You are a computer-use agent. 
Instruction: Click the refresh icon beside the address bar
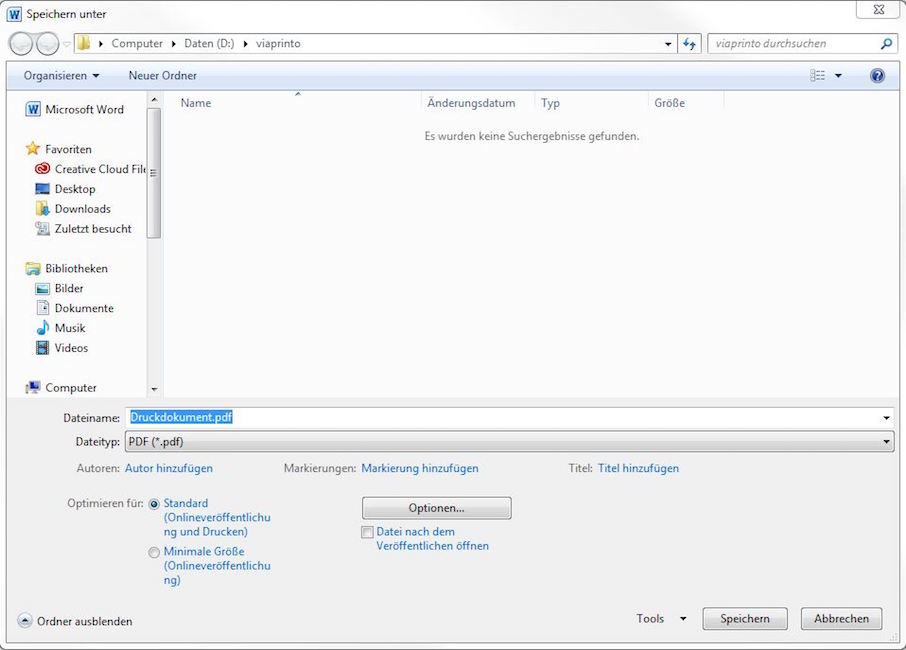point(689,44)
